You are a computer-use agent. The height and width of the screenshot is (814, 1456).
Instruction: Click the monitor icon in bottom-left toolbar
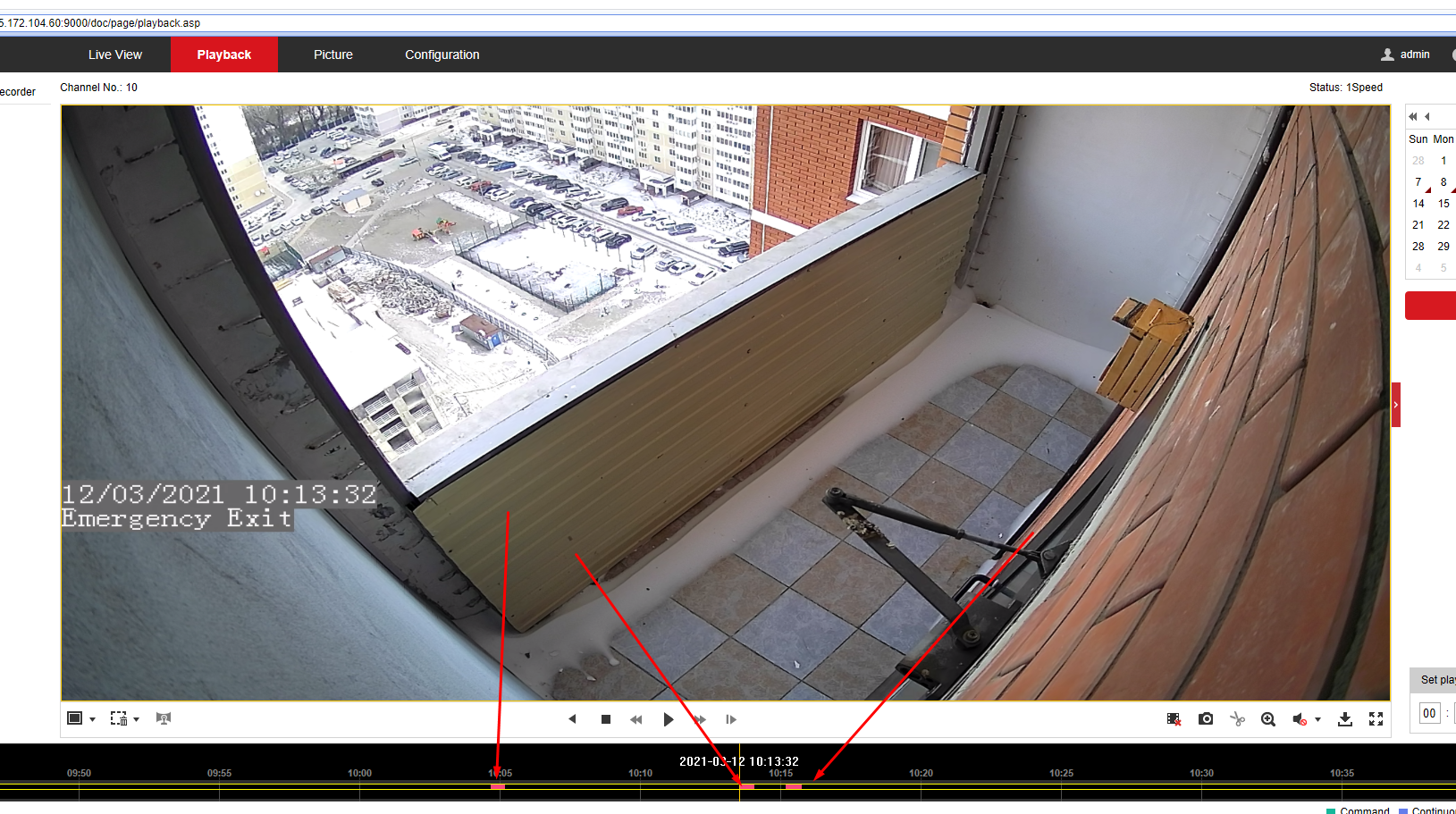click(x=163, y=718)
